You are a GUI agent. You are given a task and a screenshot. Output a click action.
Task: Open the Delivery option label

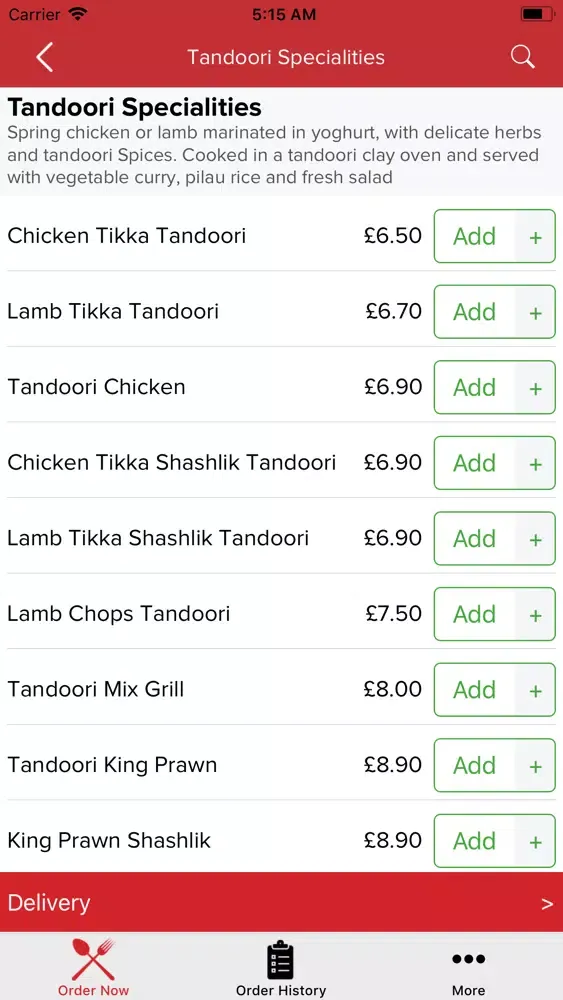click(49, 903)
